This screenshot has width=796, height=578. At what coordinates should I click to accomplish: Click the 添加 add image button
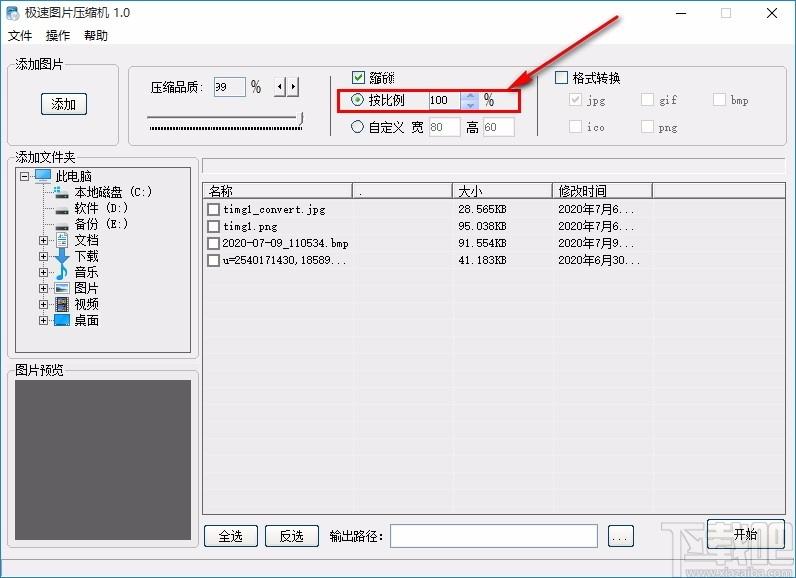(x=64, y=104)
